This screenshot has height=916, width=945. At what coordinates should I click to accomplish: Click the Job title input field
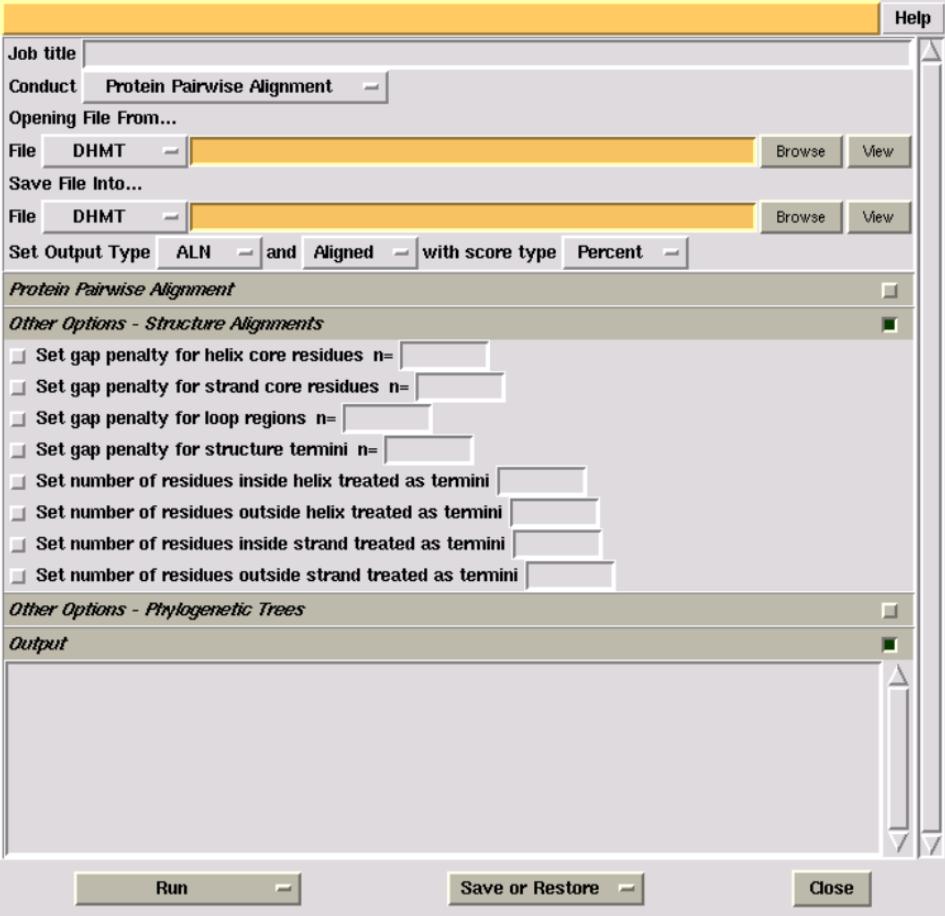pyautogui.click(x=496, y=54)
